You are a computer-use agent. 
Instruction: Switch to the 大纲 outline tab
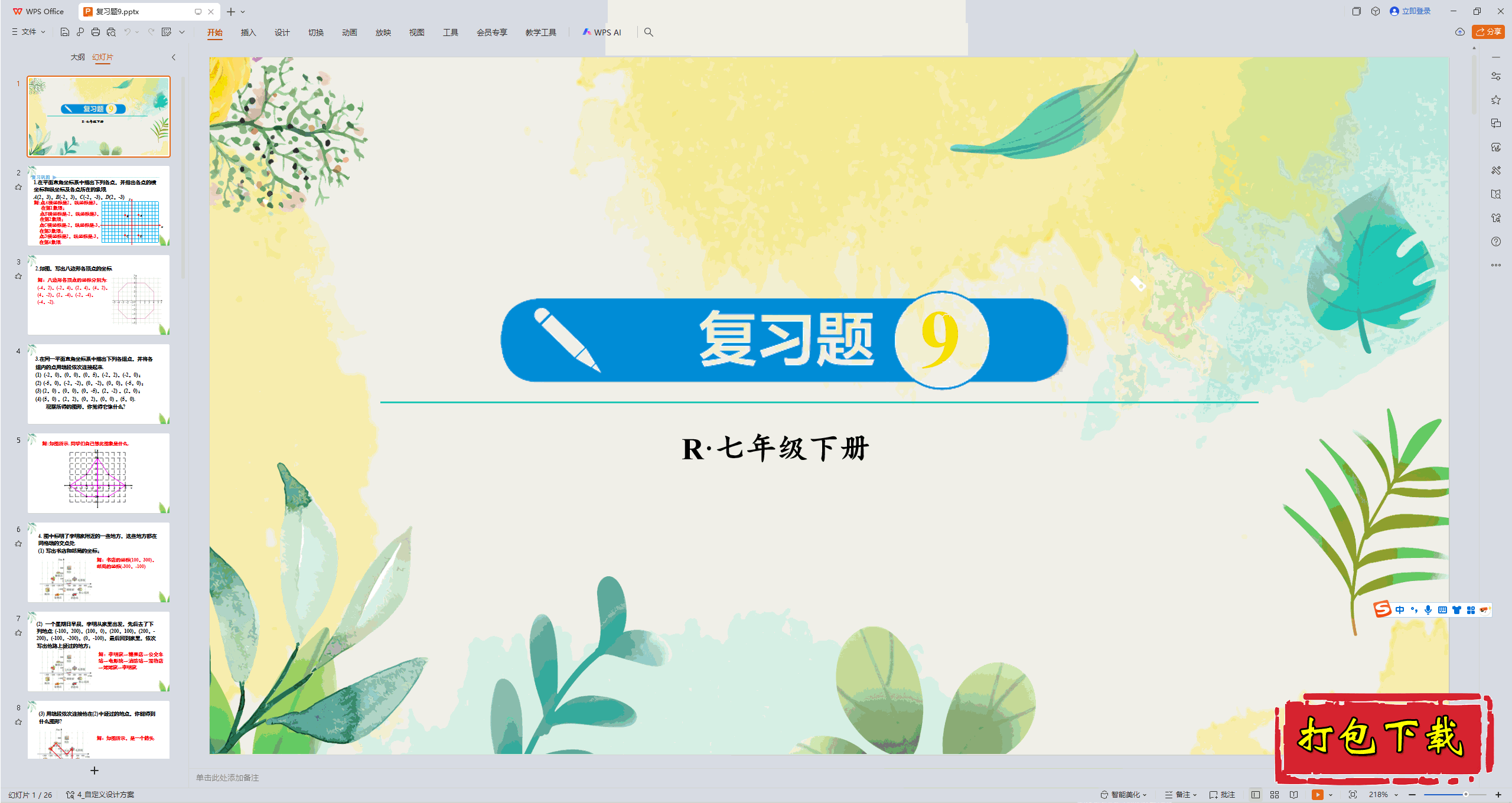point(77,57)
